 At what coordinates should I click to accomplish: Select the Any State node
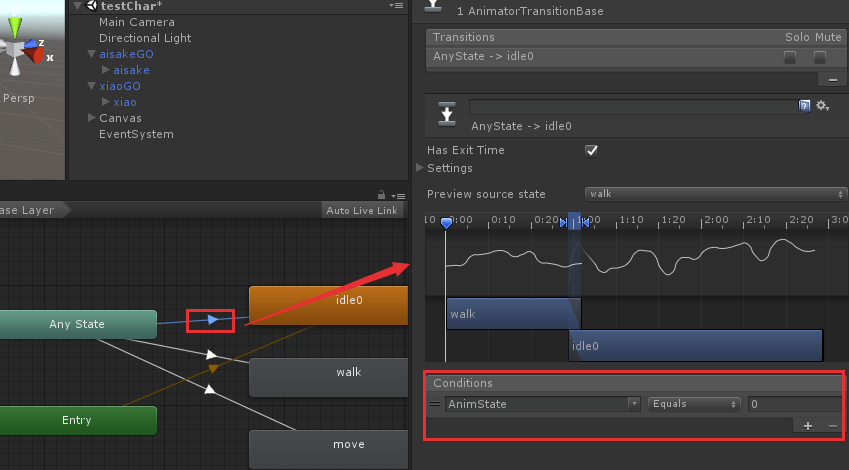78,324
